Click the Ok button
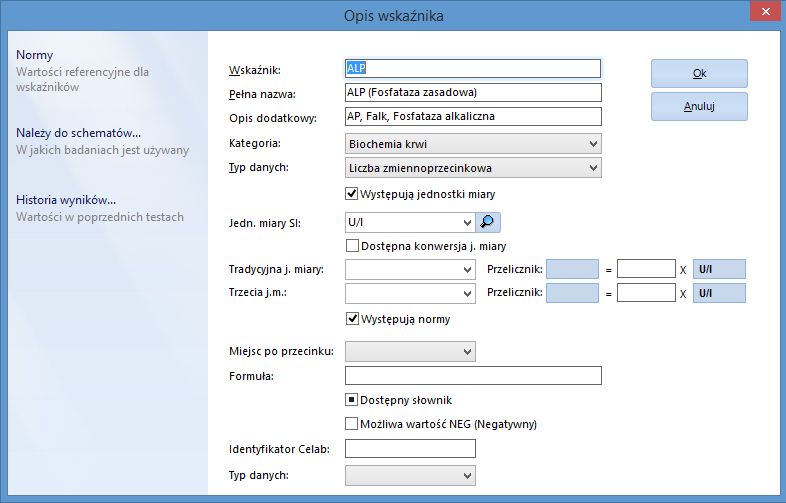Screen dimensions: 786x503 point(699,74)
